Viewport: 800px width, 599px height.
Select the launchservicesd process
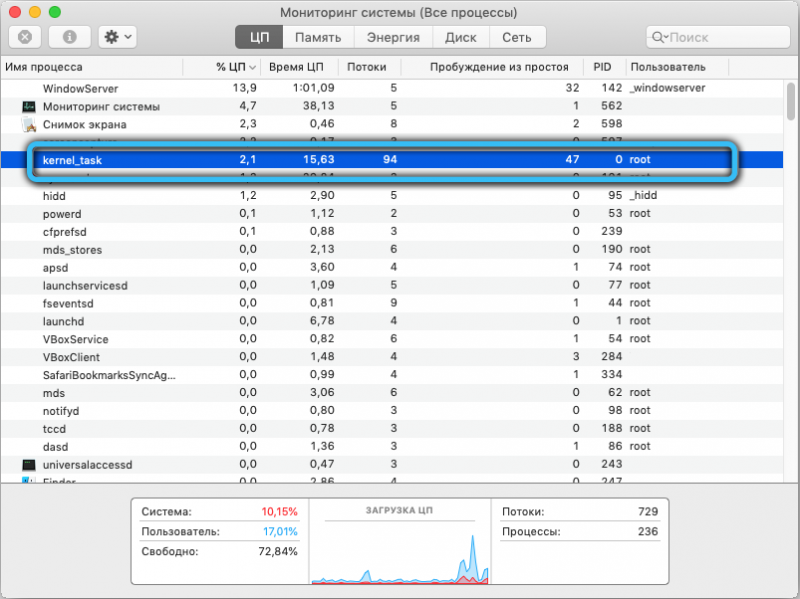[x=392, y=285]
